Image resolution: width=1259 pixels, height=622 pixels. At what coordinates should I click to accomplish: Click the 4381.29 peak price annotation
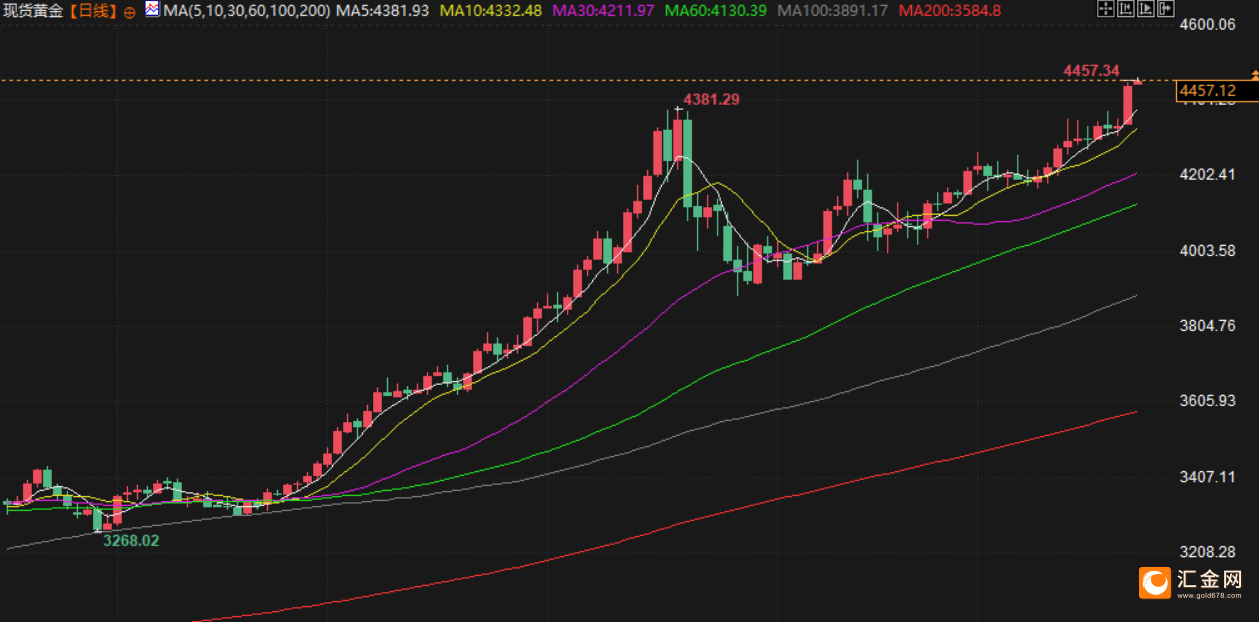[x=711, y=99]
